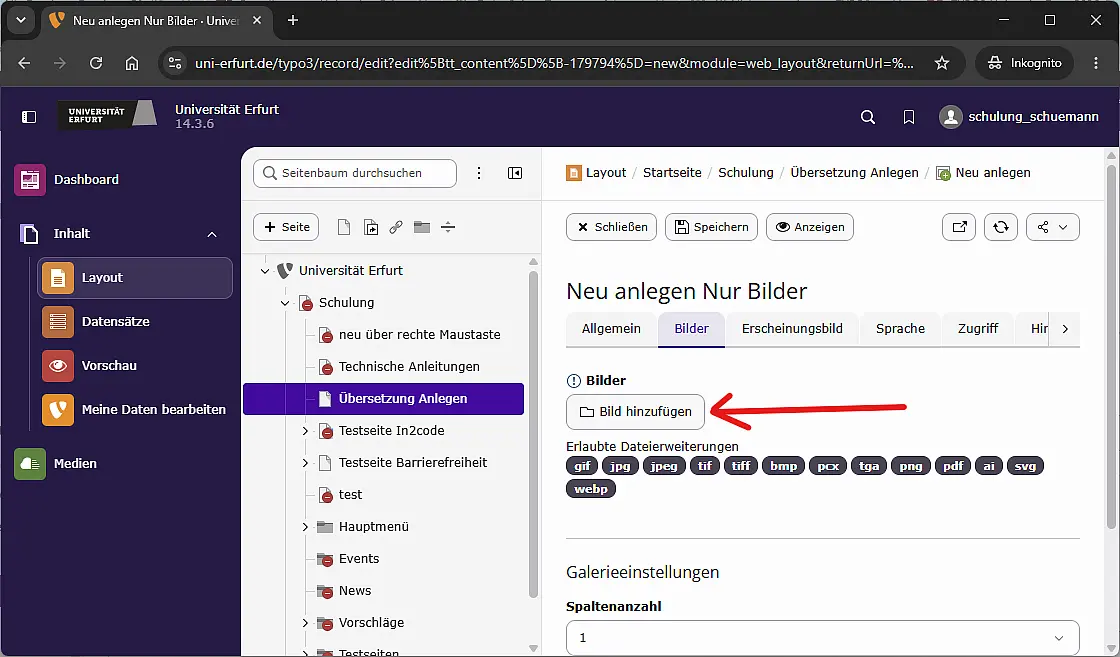
Task: Switch to the Bilder tab
Action: (691, 329)
